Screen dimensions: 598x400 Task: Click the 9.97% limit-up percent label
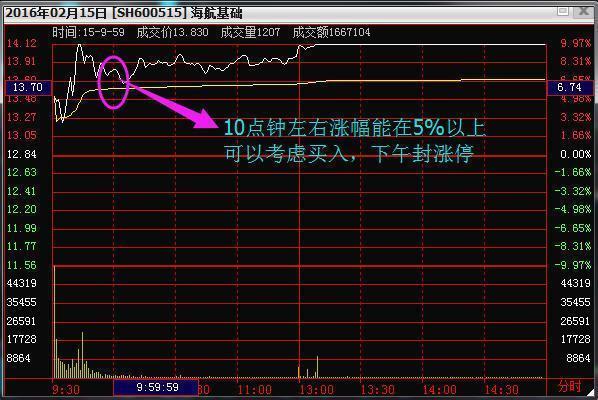click(575, 43)
